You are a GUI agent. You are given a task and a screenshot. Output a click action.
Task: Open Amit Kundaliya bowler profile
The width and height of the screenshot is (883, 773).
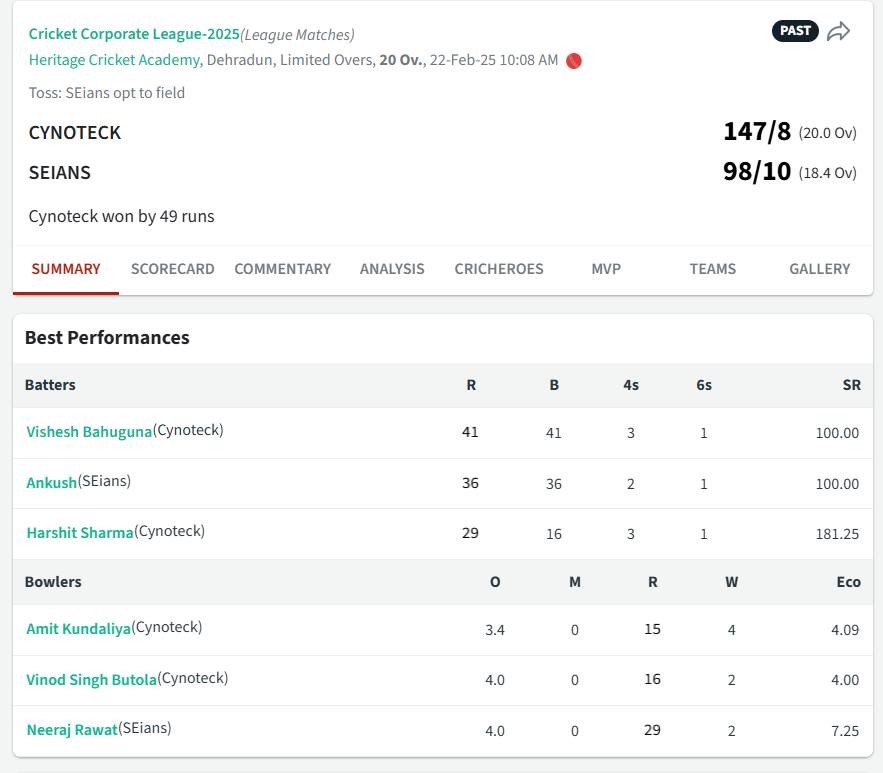click(x=78, y=629)
